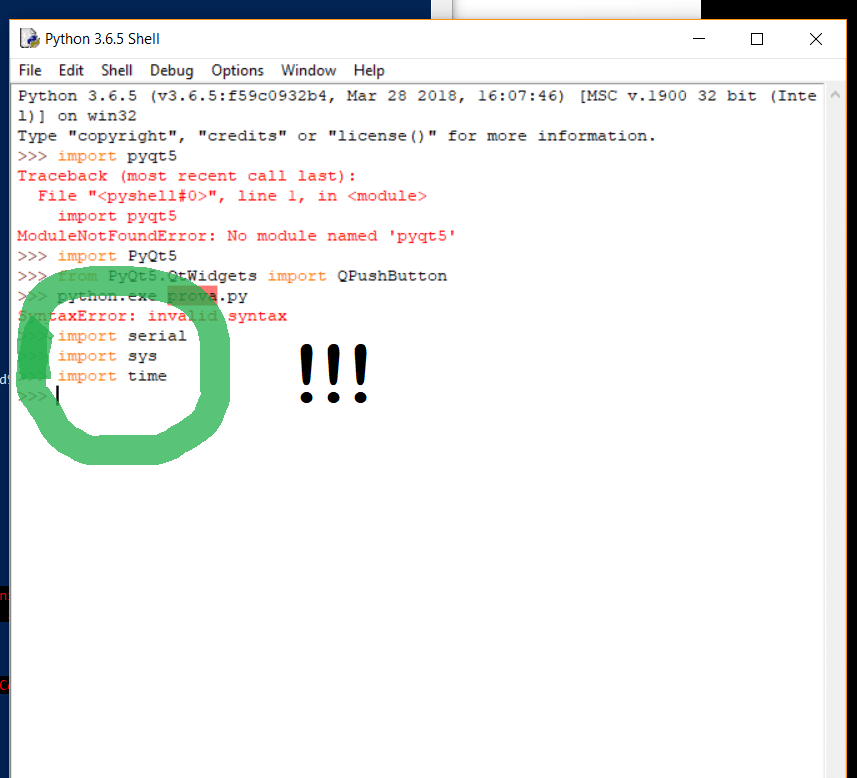Open the Shell menu
This screenshot has height=778, width=857.
116,71
